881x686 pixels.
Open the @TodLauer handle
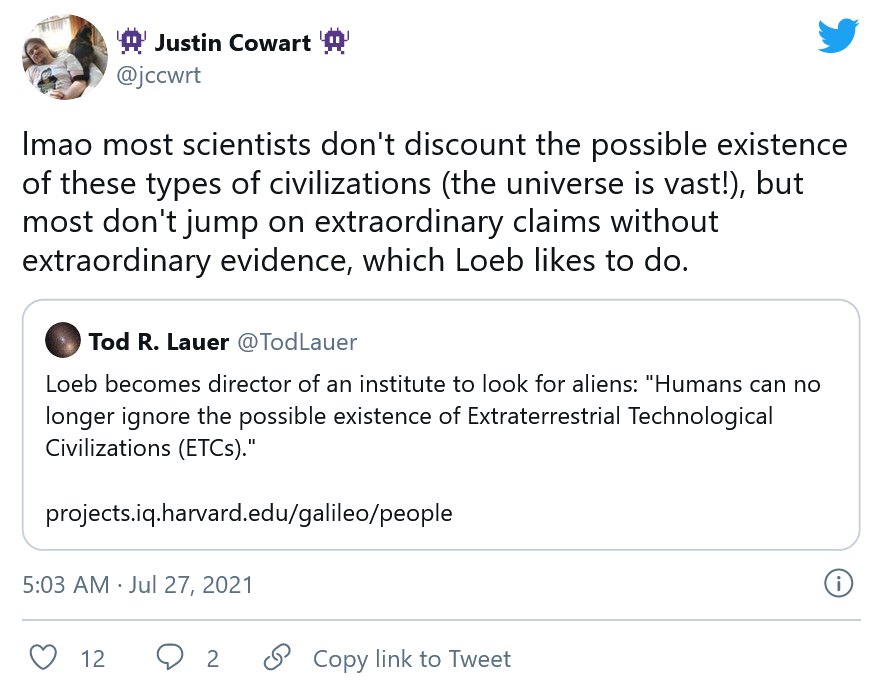tap(297, 342)
